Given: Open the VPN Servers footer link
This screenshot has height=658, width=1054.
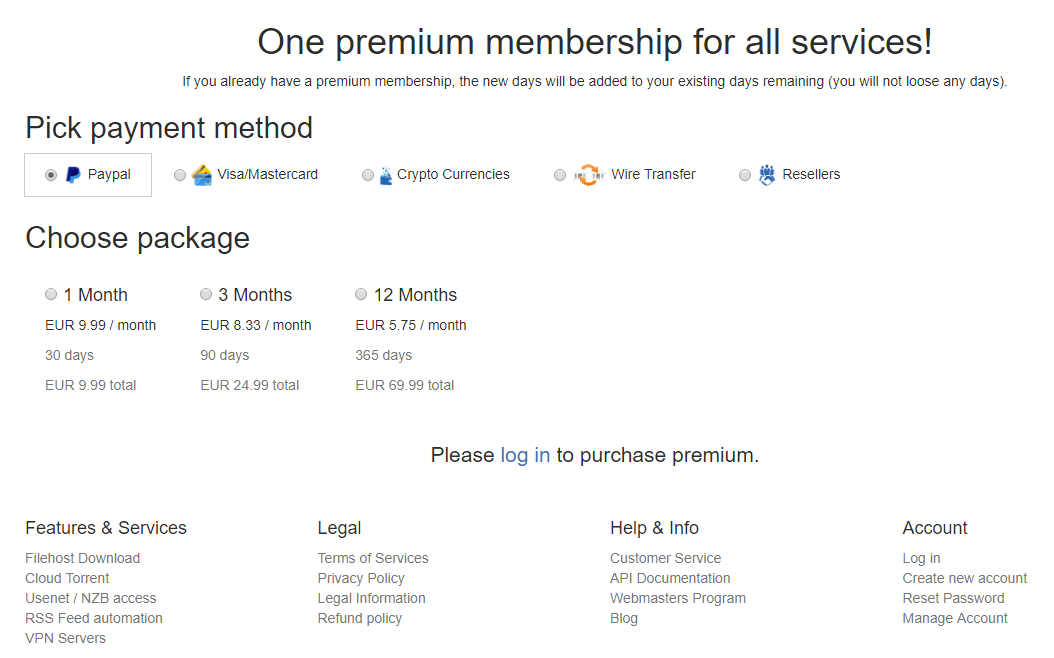Looking at the screenshot, I should 65,638.
